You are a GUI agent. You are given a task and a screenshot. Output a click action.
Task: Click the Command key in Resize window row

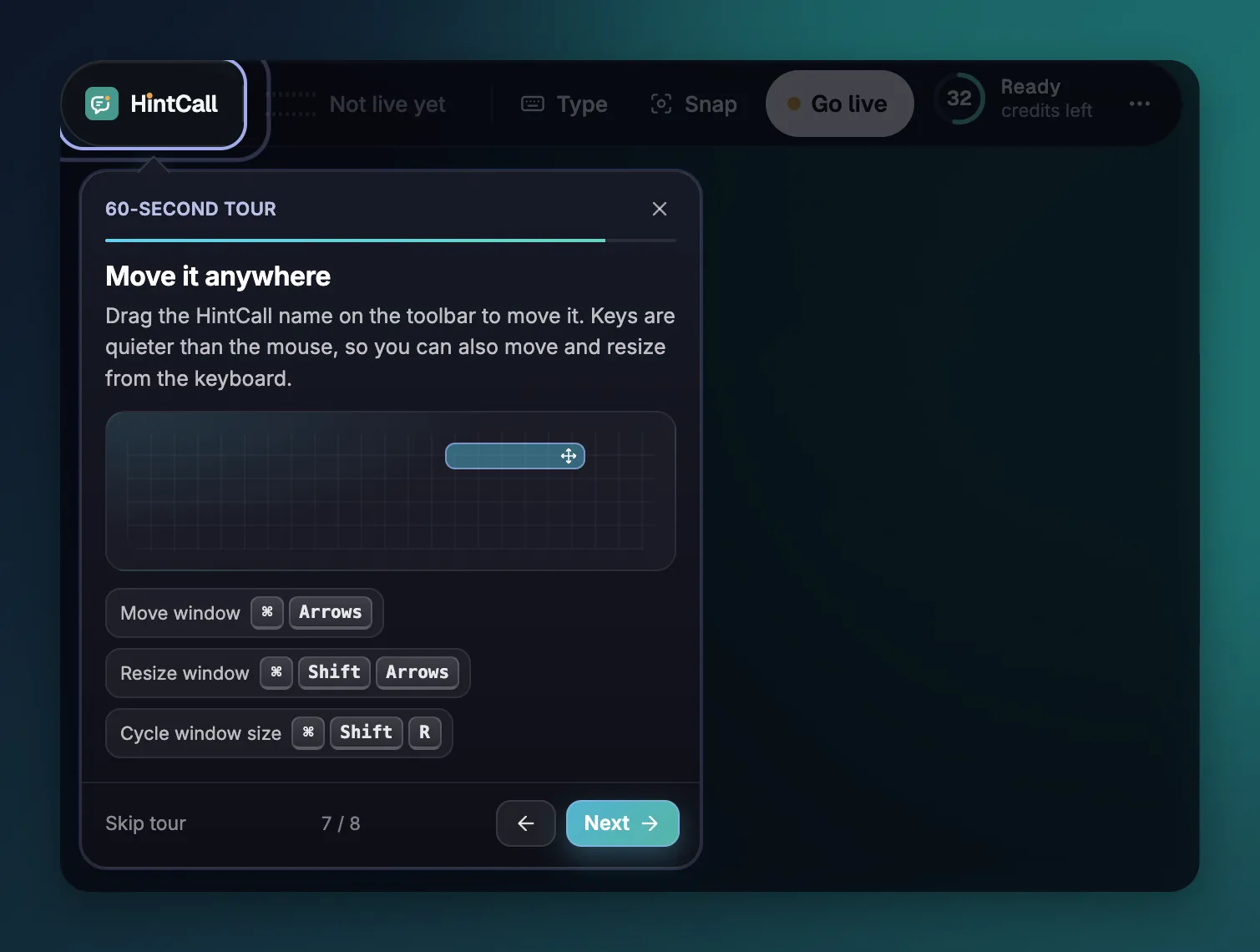click(276, 672)
